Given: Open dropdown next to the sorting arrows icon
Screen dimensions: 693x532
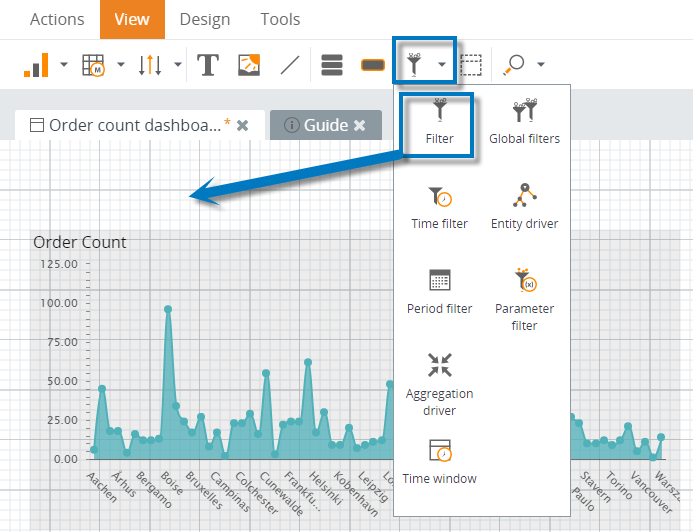Looking at the screenshot, I should (178, 65).
